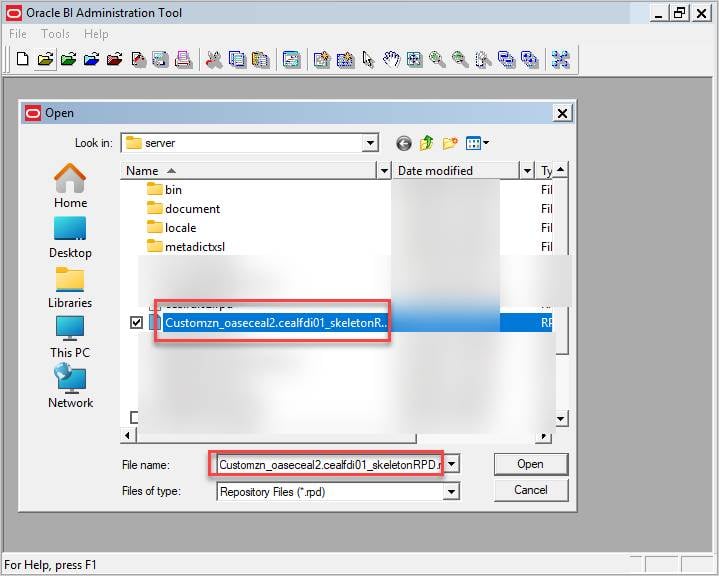Go to This PC in the places bar
This screenshot has width=719, height=576.
(x=70, y=337)
